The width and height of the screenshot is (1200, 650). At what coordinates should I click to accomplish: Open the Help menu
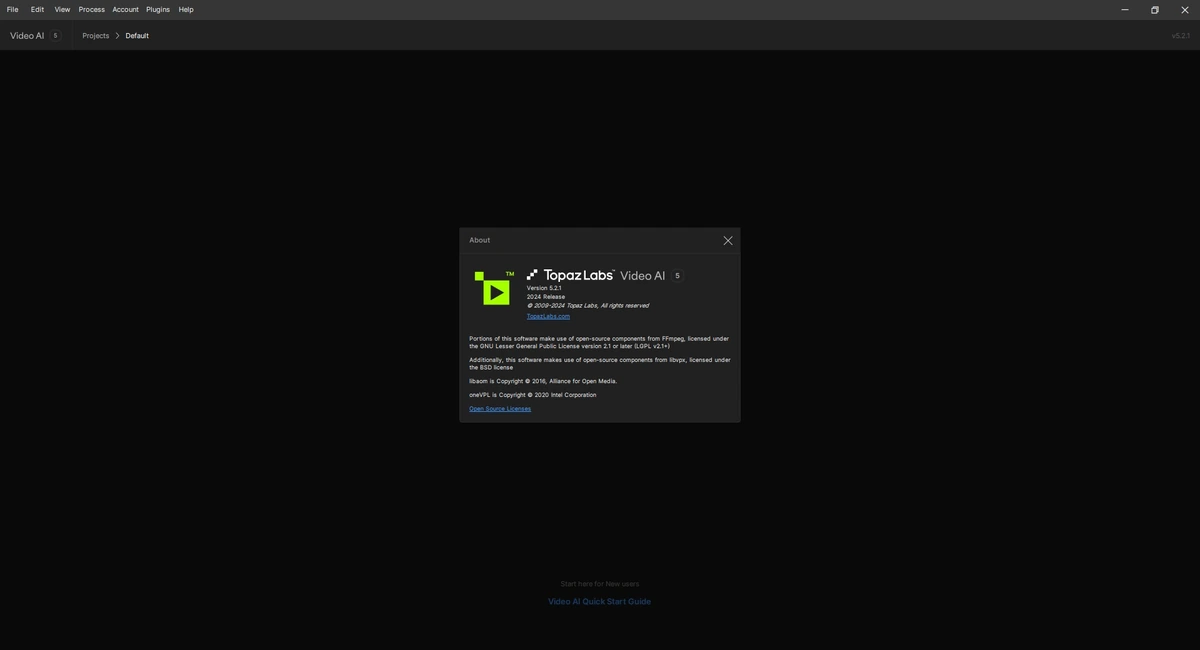[186, 9]
